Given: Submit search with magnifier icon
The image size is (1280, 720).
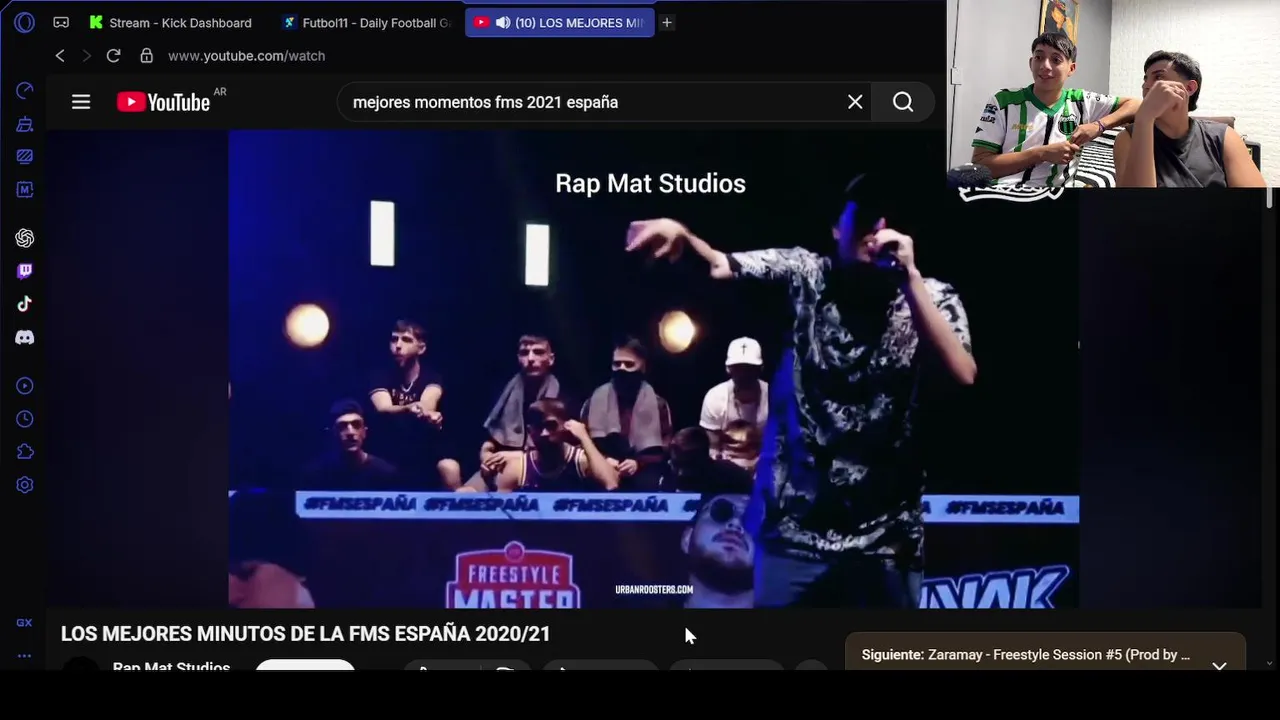Looking at the screenshot, I should point(903,102).
